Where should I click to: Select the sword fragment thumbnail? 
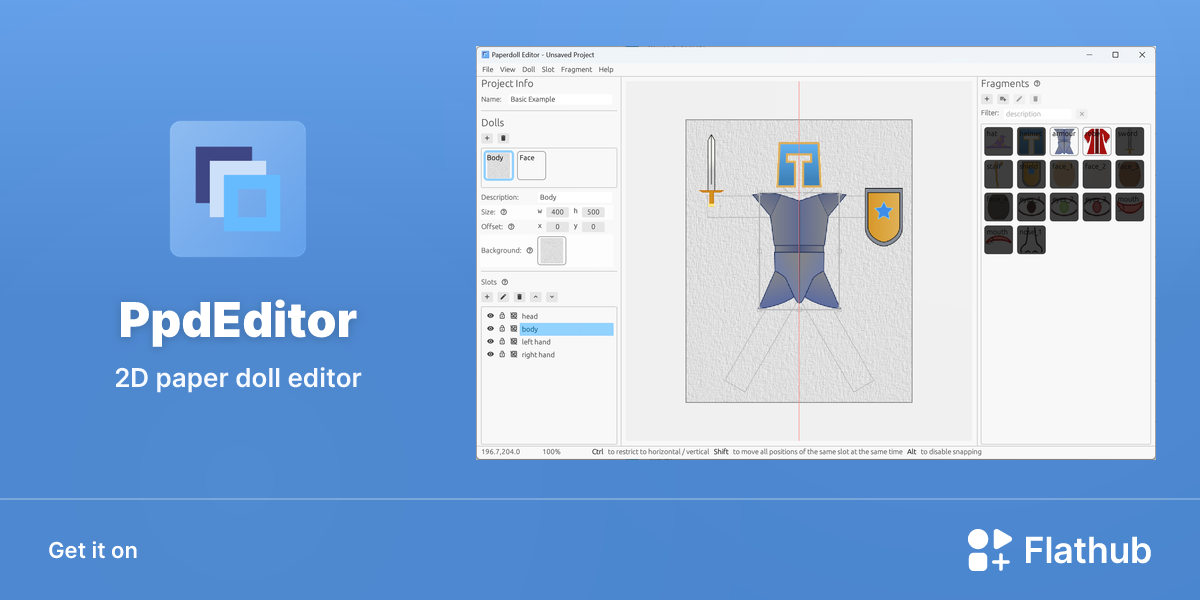[x=1130, y=142]
